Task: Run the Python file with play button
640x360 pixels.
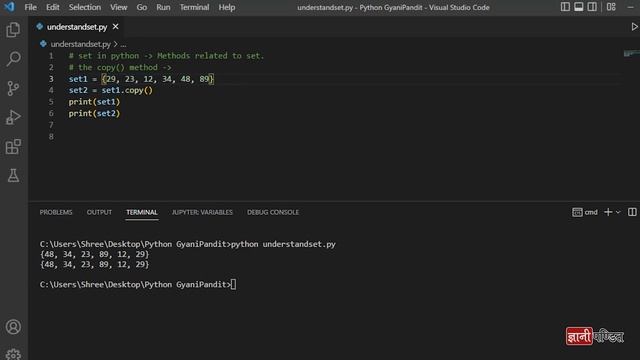Action: 634,27
